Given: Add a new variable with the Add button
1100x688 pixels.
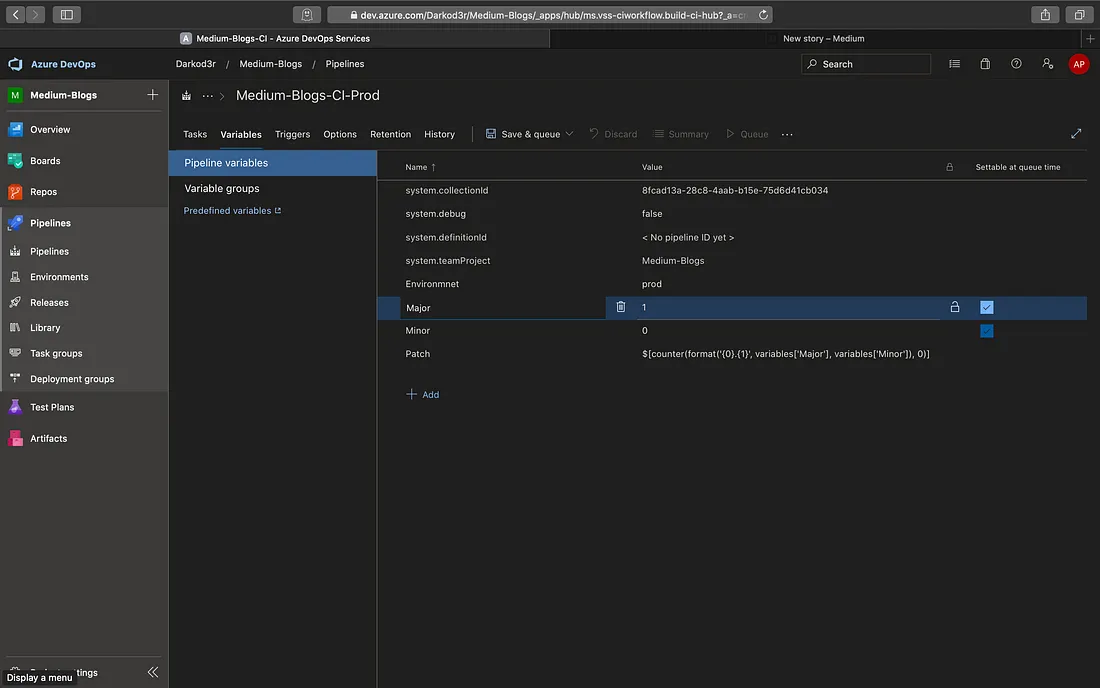Looking at the screenshot, I should 422,394.
